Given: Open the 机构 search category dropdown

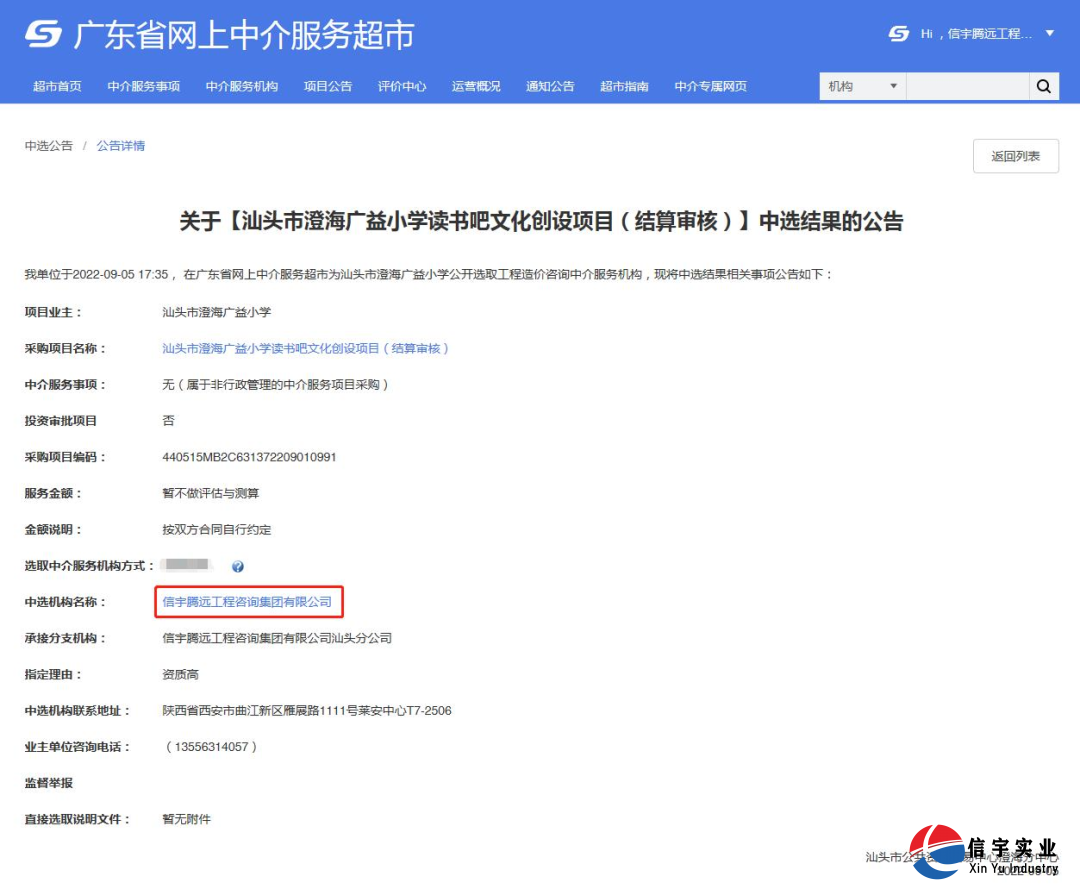Looking at the screenshot, I should (x=862, y=86).
